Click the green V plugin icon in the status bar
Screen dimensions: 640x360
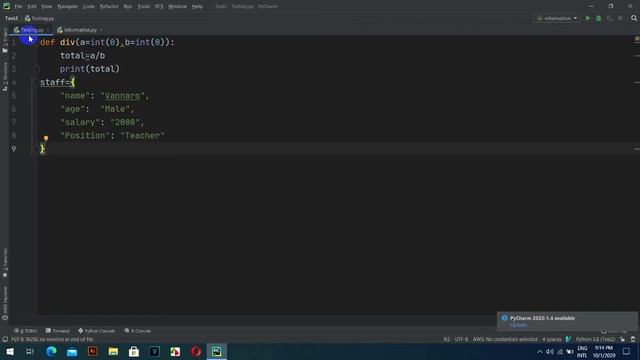568,339
